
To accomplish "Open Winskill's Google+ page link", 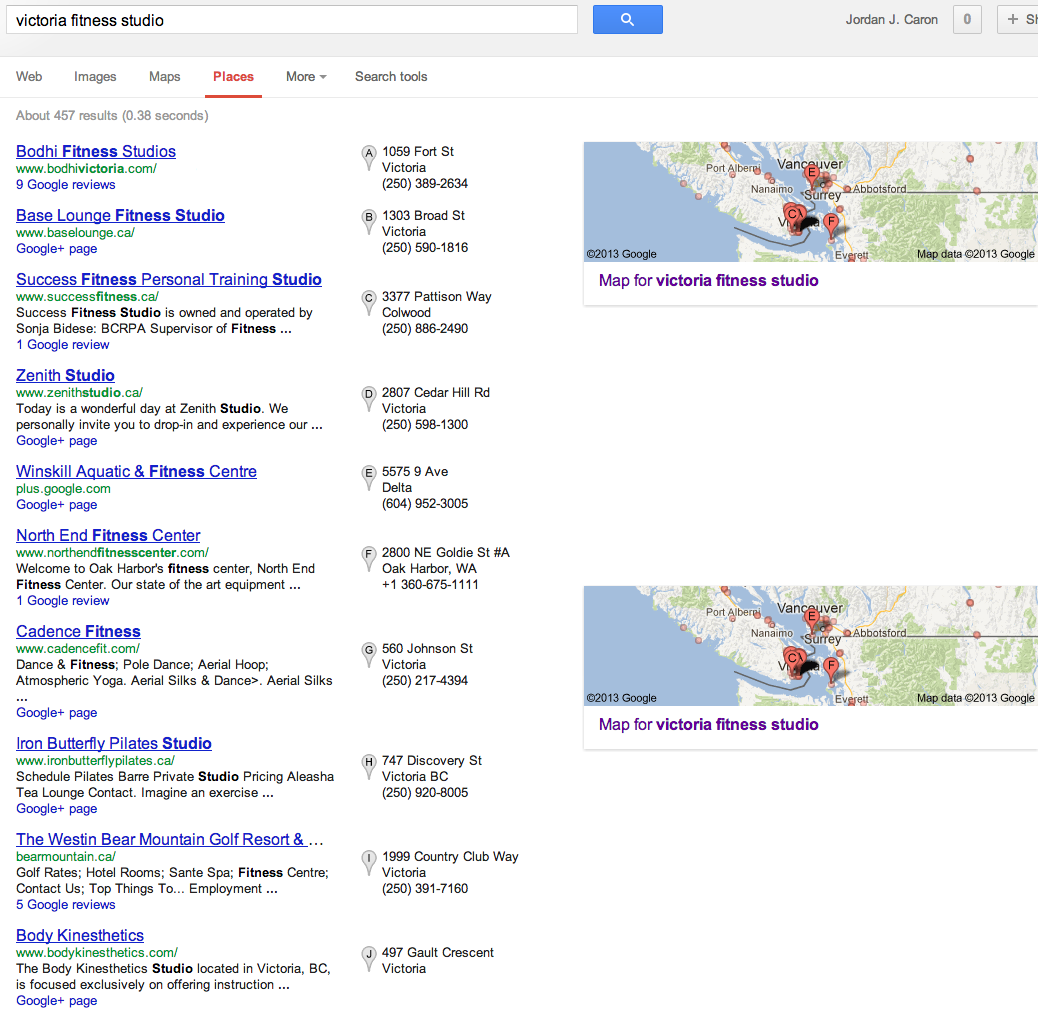I will [x=56, y=505].
